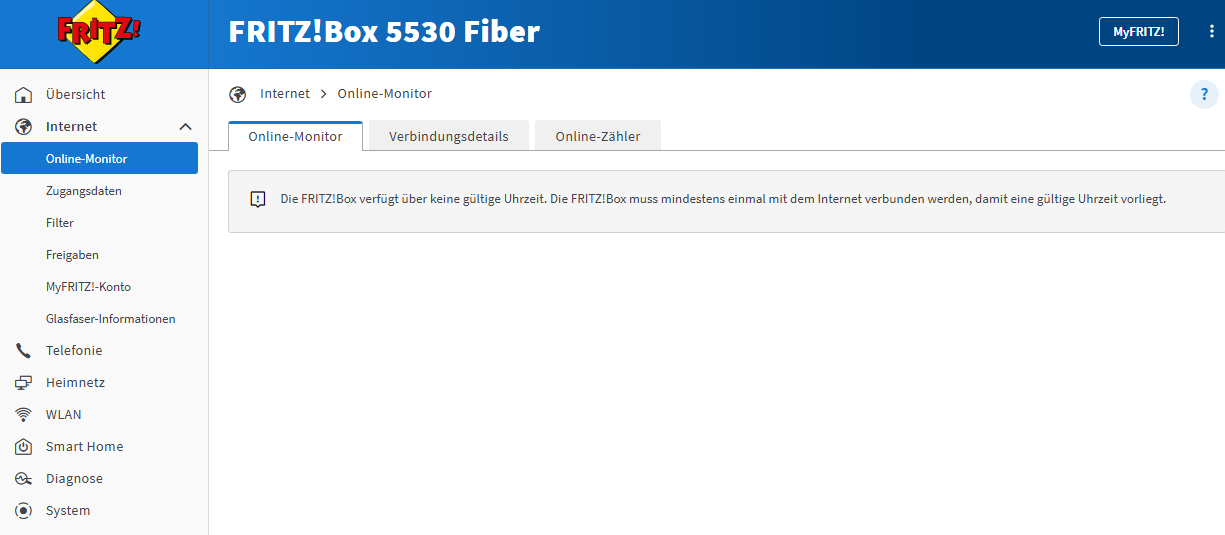Click the 'keine gültige Uhrzeit' notice text
The height and width of the screenshot is (535, 1225).
pyautogui.click(x=723, y=199)
